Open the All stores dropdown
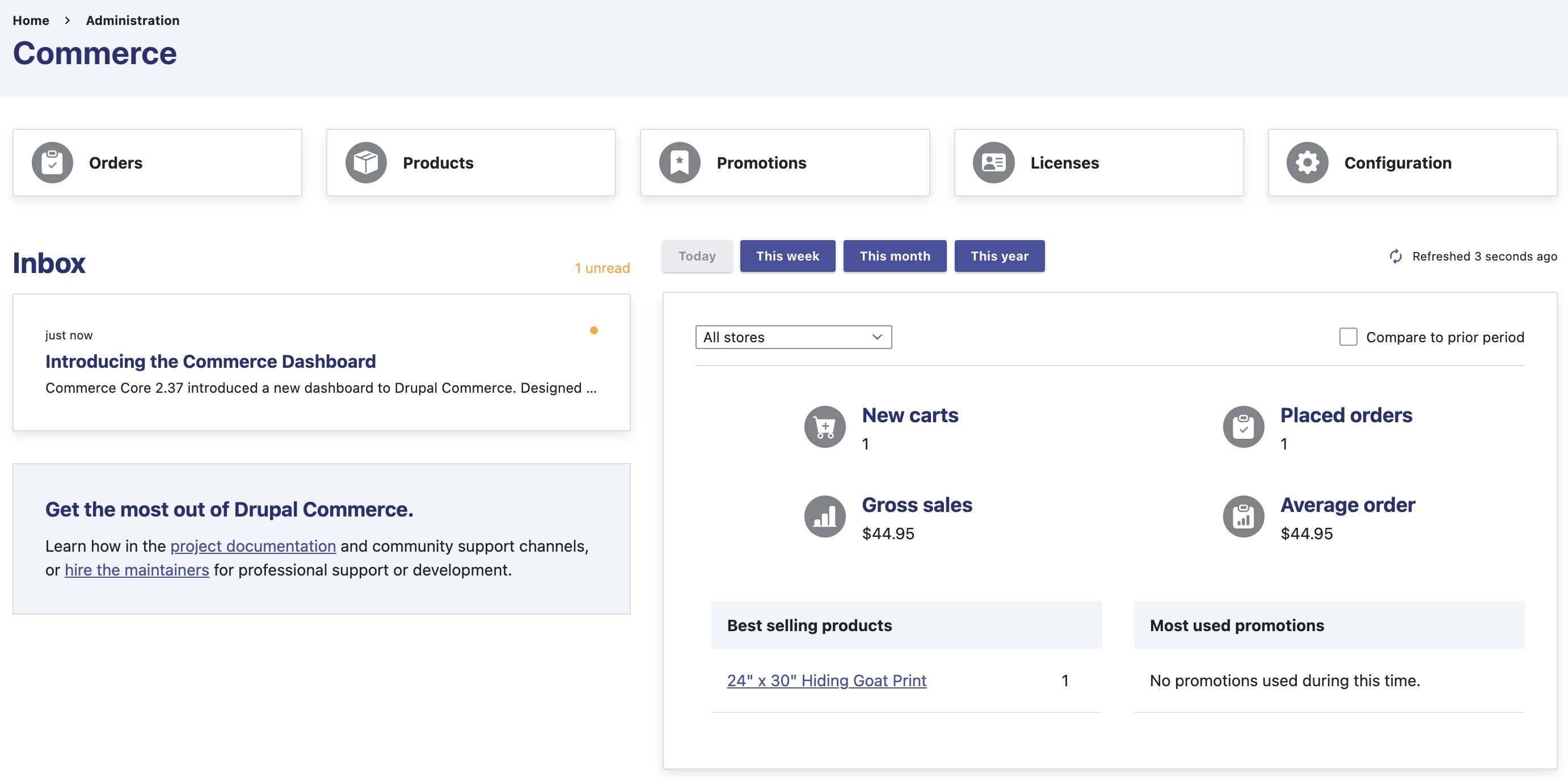This screenshot has height=781, width=1568. click(794, 337)
